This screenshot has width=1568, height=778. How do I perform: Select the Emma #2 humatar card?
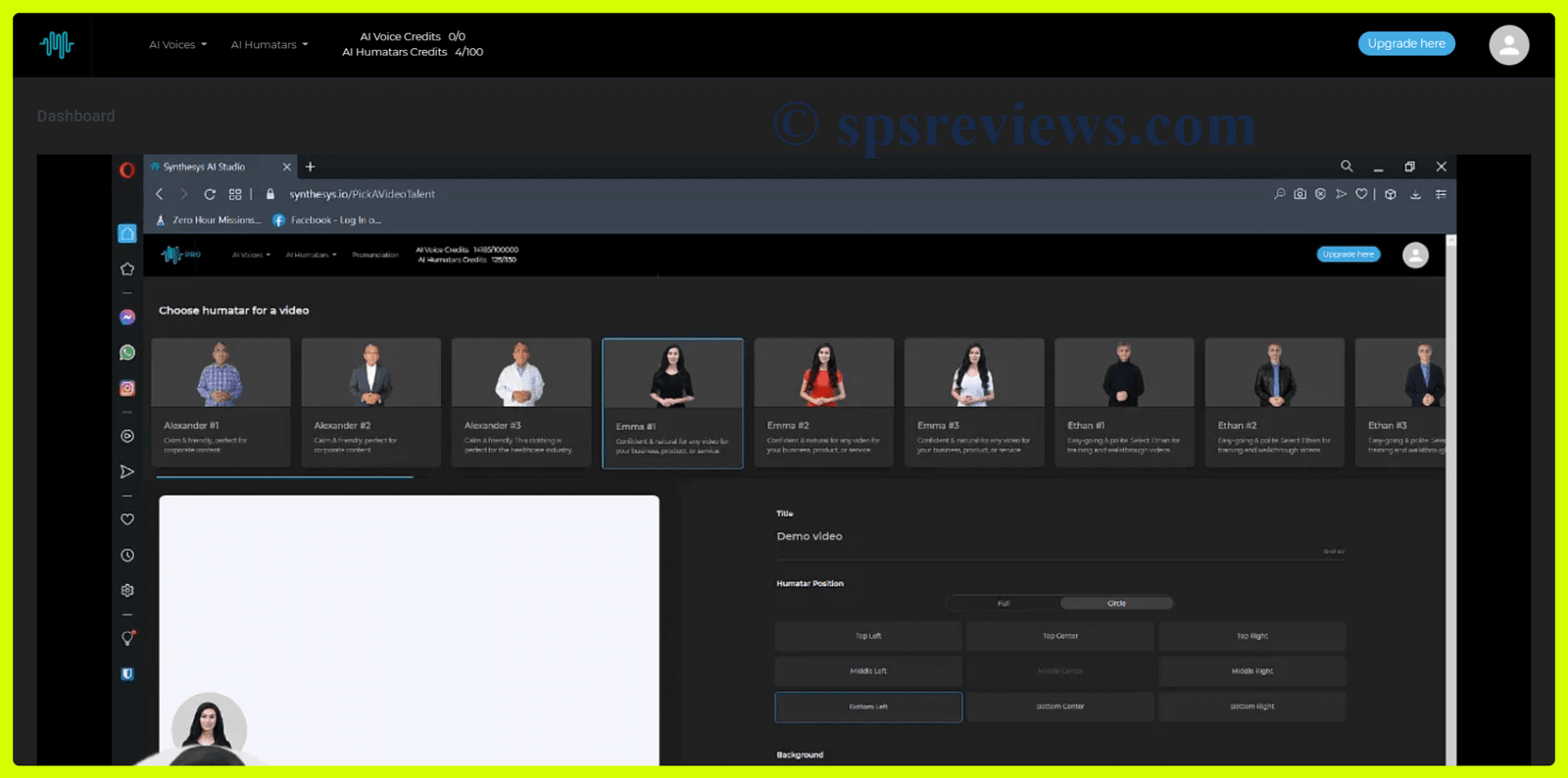tap(823, 402)
